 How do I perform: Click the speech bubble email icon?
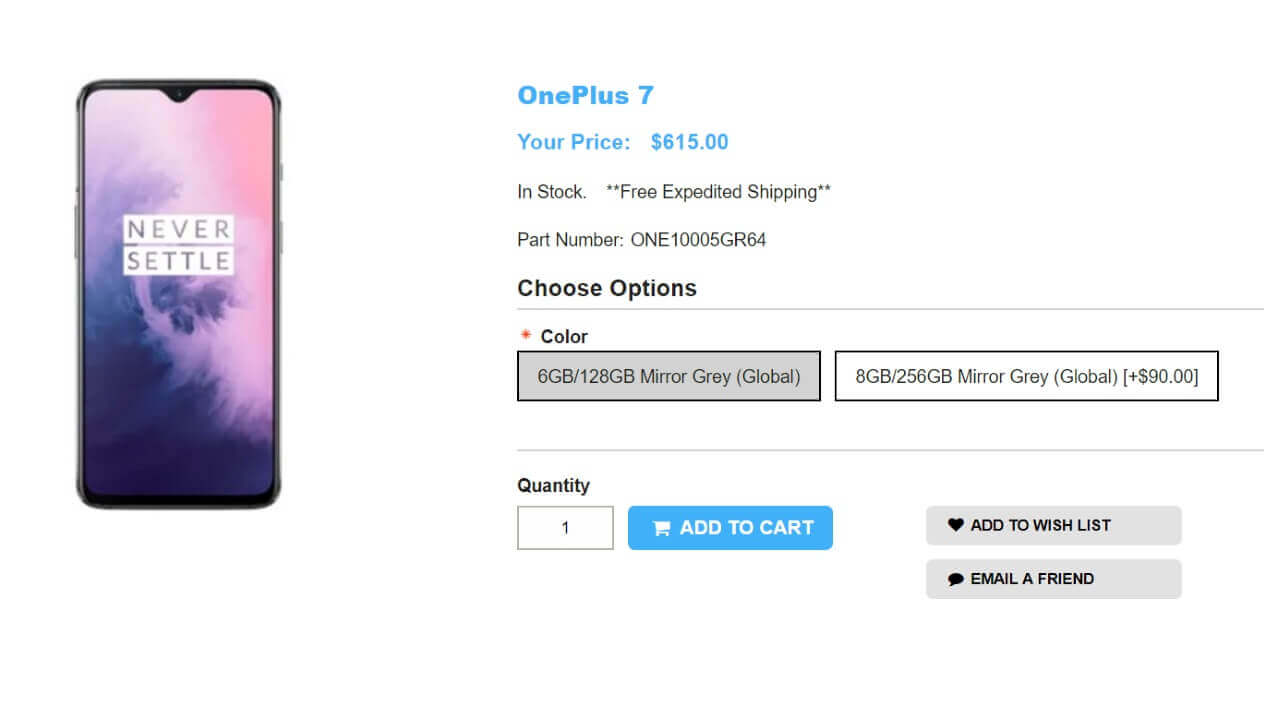click(956, 579)
